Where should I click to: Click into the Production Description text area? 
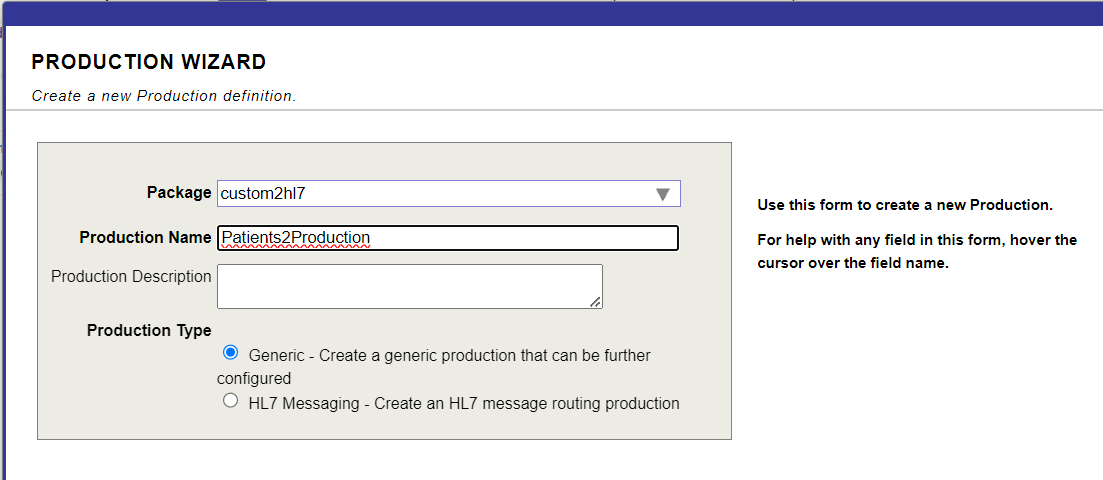tap(409, 286)
